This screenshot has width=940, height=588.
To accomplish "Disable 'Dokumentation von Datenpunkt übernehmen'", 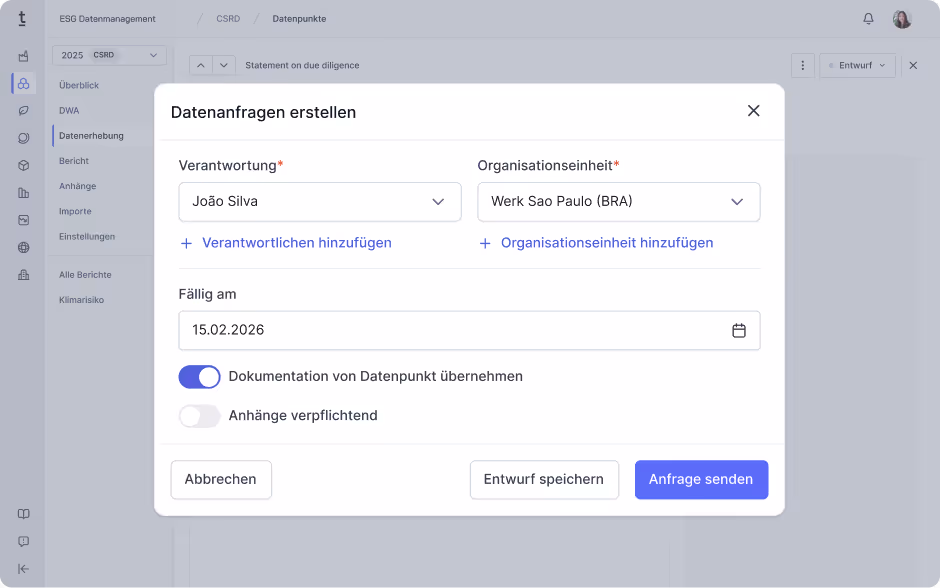I will 199,377.
